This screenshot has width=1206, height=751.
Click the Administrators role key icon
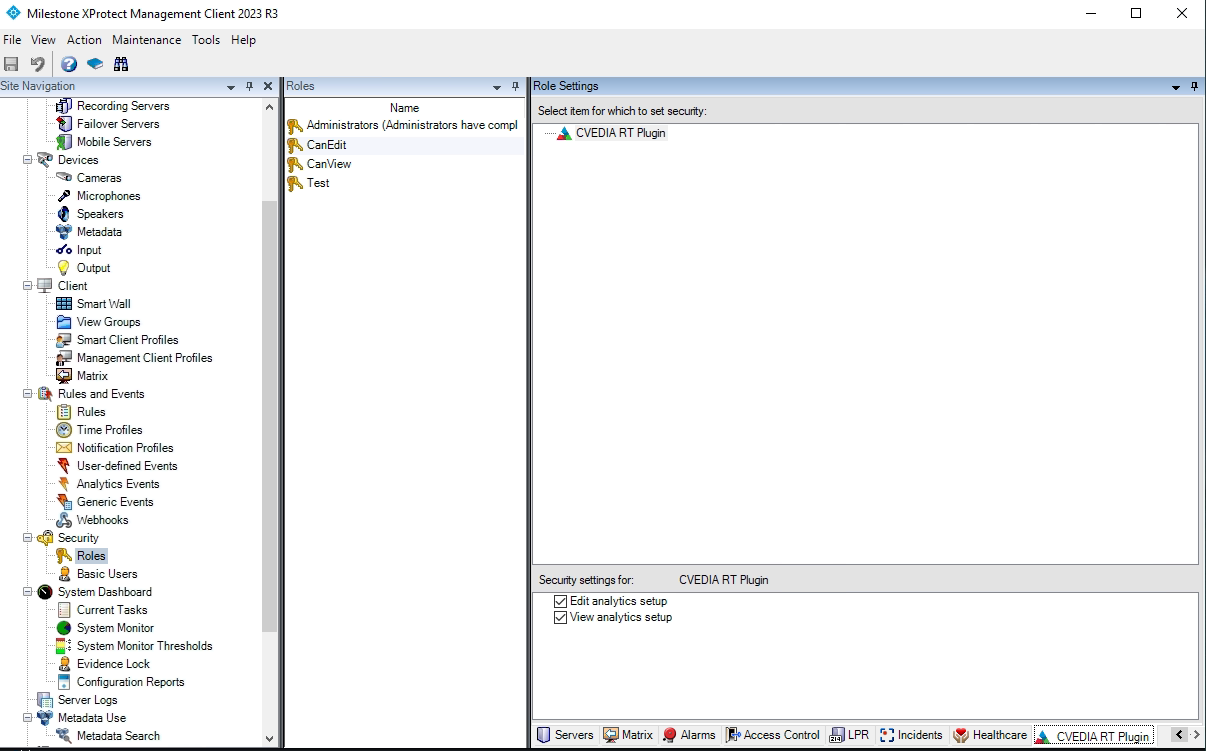pyautogui.click(x=295, y=126)
